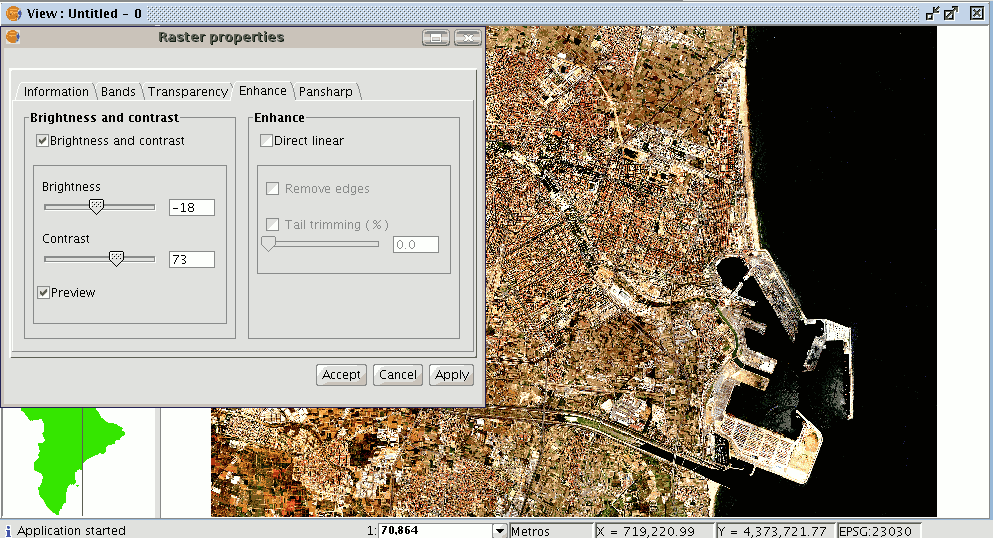Close the View : Untitled window
Image resolution: width=993 pixels, height=538 pixels.
click(x=972, y=14)
